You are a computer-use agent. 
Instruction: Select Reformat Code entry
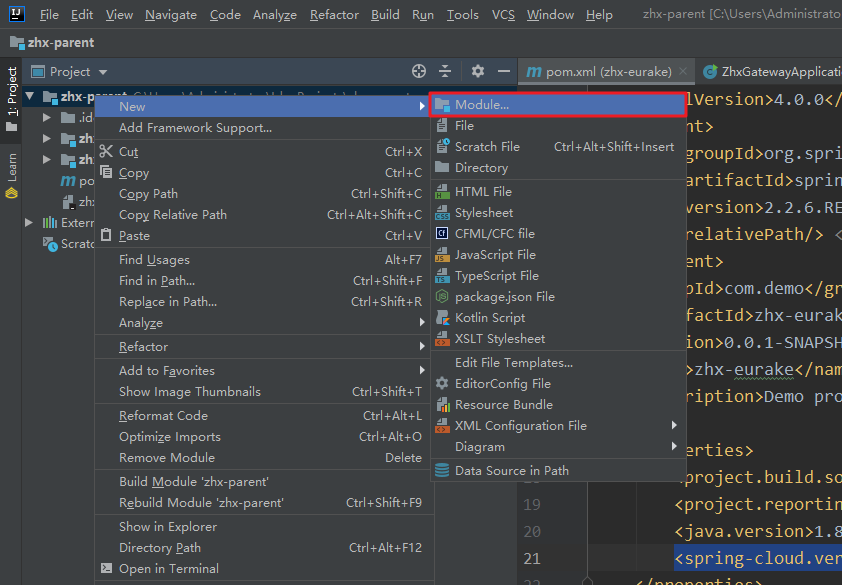click(x=264, y=415)
